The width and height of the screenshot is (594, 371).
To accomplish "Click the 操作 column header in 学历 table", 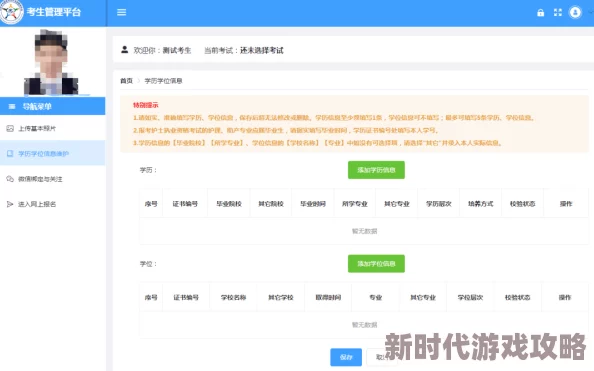I will click(566, 204).
